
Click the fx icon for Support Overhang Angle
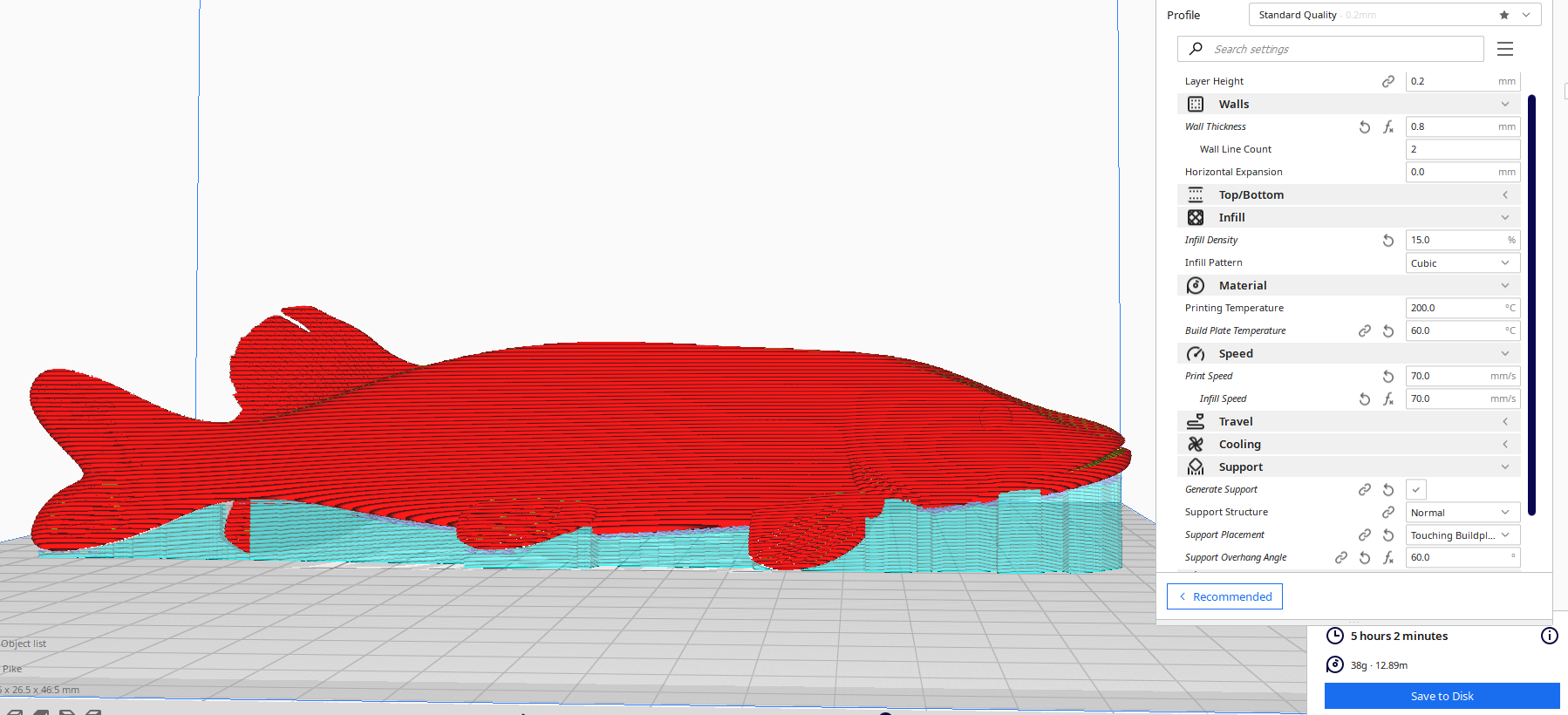[x=1388, y=558]
